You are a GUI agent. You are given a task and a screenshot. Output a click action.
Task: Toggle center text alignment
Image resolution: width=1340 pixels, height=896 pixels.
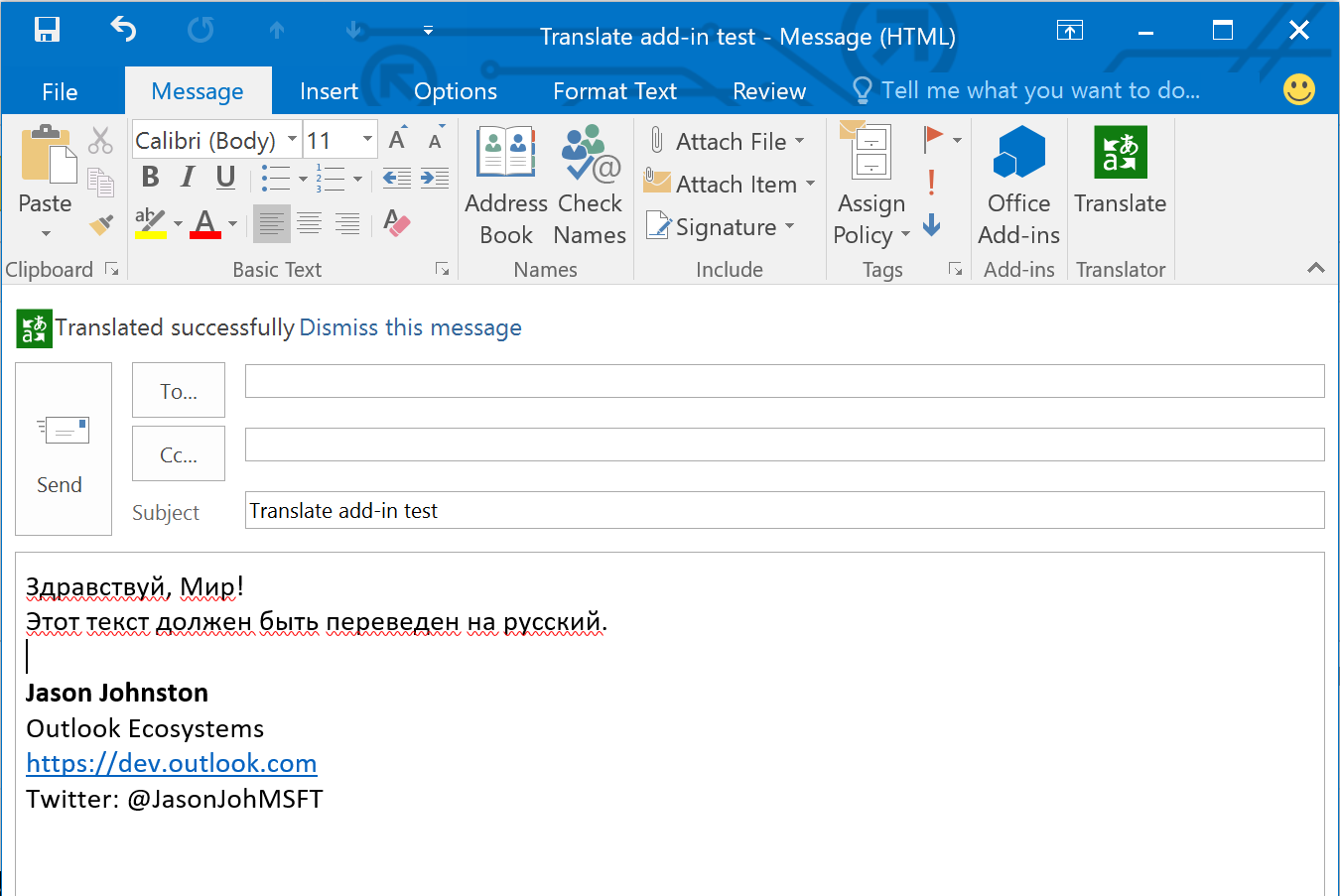(x=310, y=224)
